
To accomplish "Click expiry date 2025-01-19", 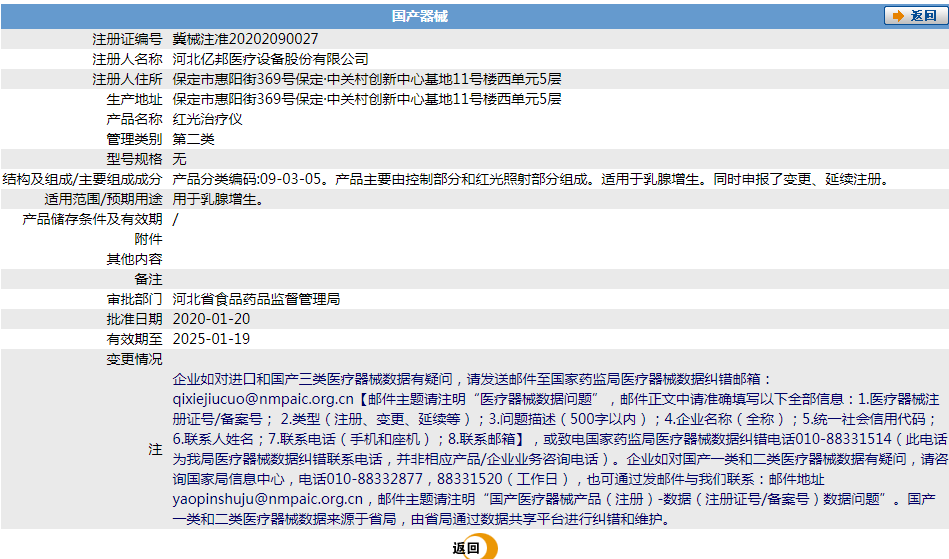I will pos(211,339).
